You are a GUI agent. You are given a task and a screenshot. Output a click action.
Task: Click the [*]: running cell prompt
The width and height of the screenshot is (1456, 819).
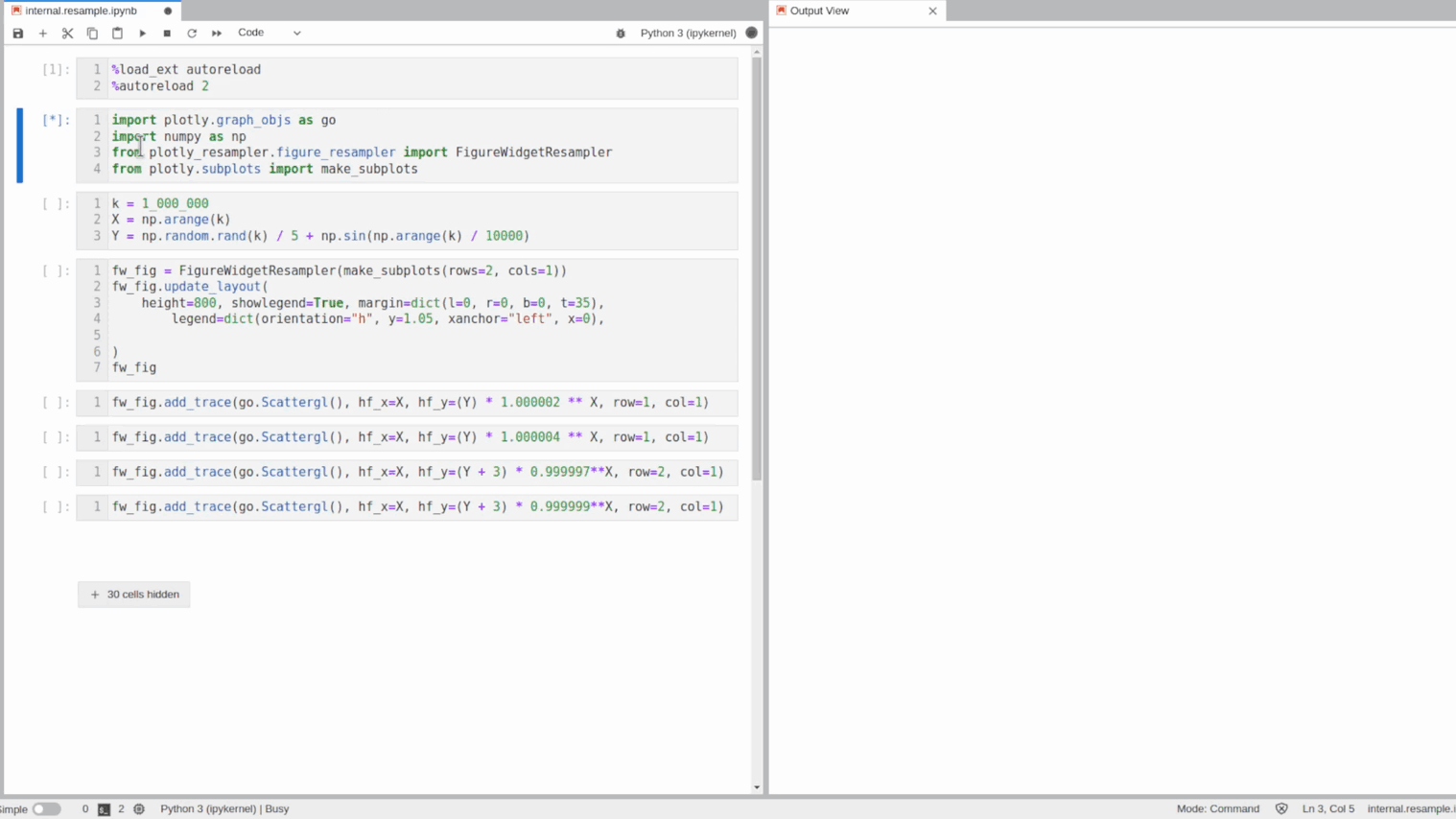click(56, 120)
